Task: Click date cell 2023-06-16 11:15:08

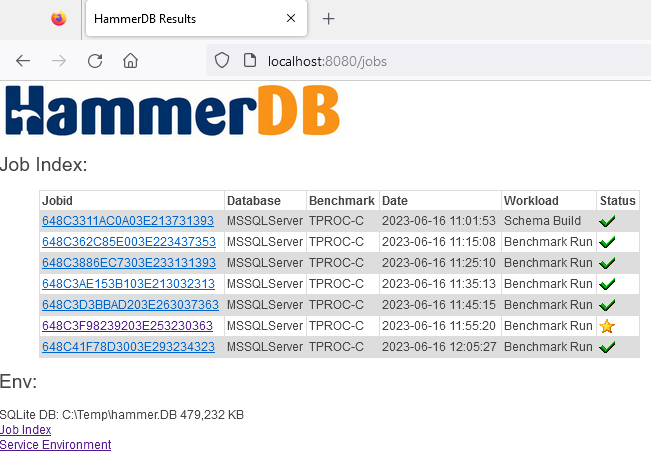Action: click(x=439, y=242)
